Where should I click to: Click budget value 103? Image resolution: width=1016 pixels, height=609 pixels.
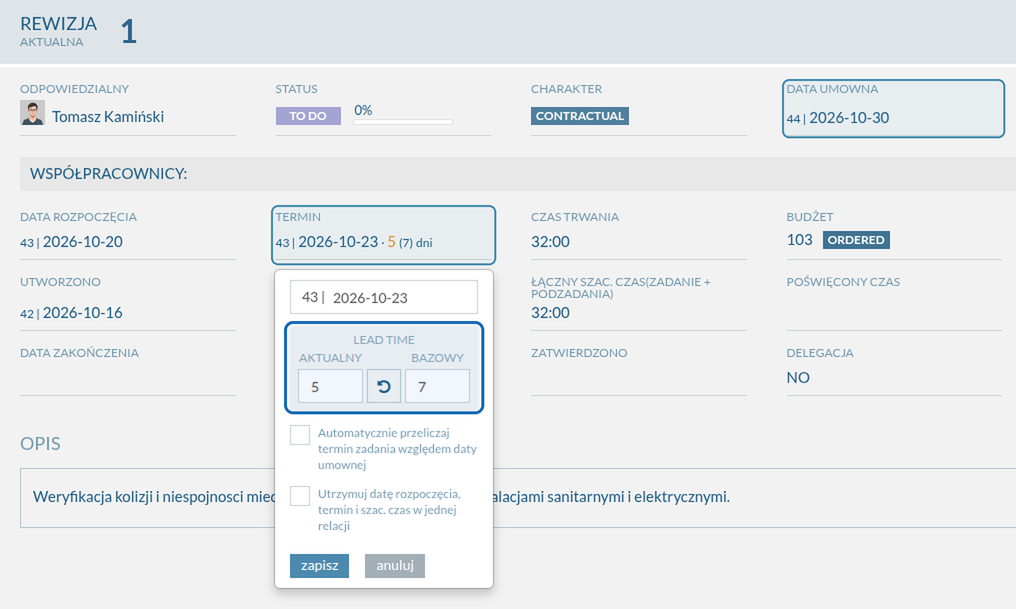[799, 240]
